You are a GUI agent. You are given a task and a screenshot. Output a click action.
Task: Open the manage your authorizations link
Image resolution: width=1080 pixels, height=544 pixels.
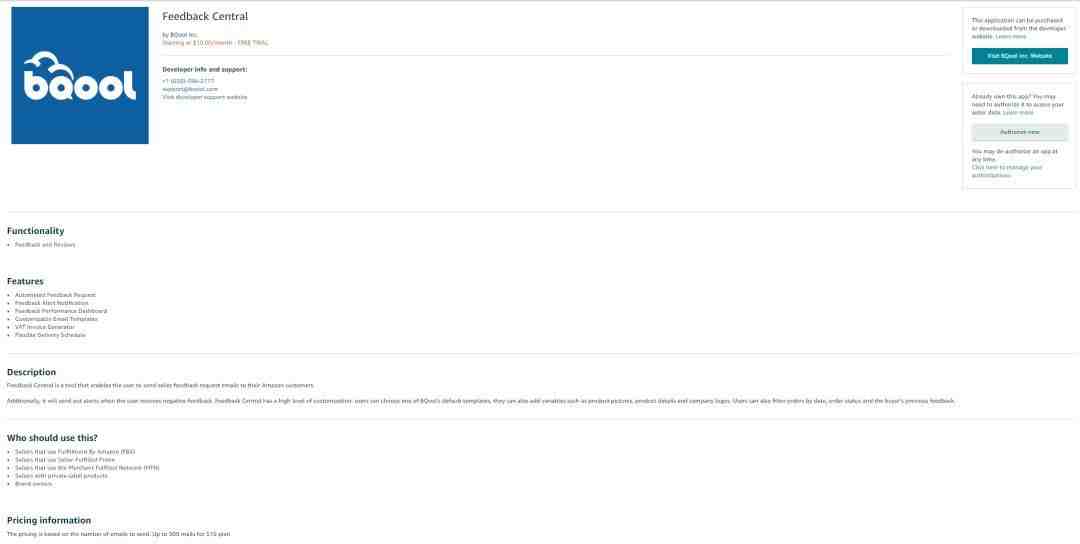1007,171
